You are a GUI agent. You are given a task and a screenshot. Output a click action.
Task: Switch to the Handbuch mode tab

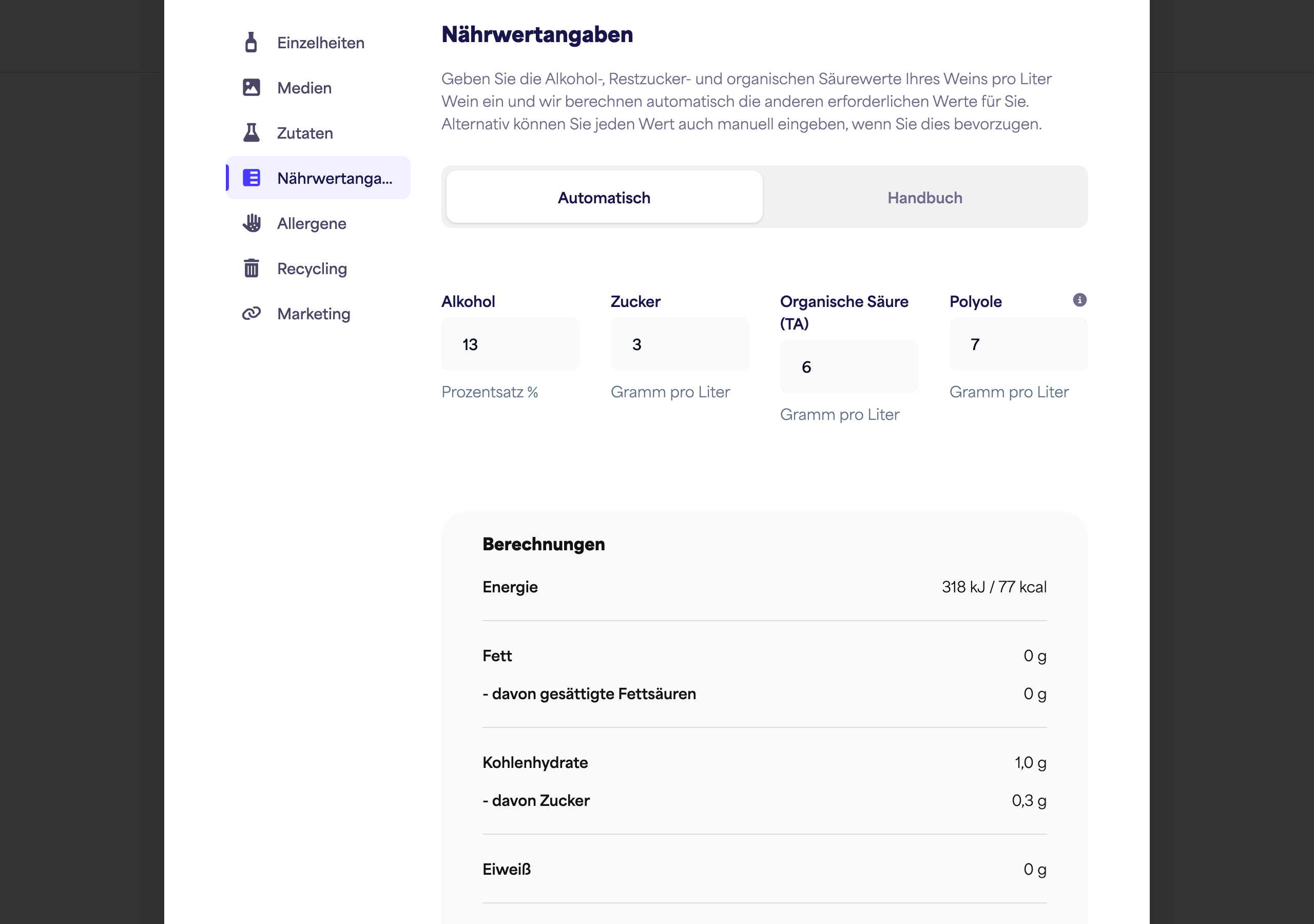pyautogui.click(x=925, y=197)
